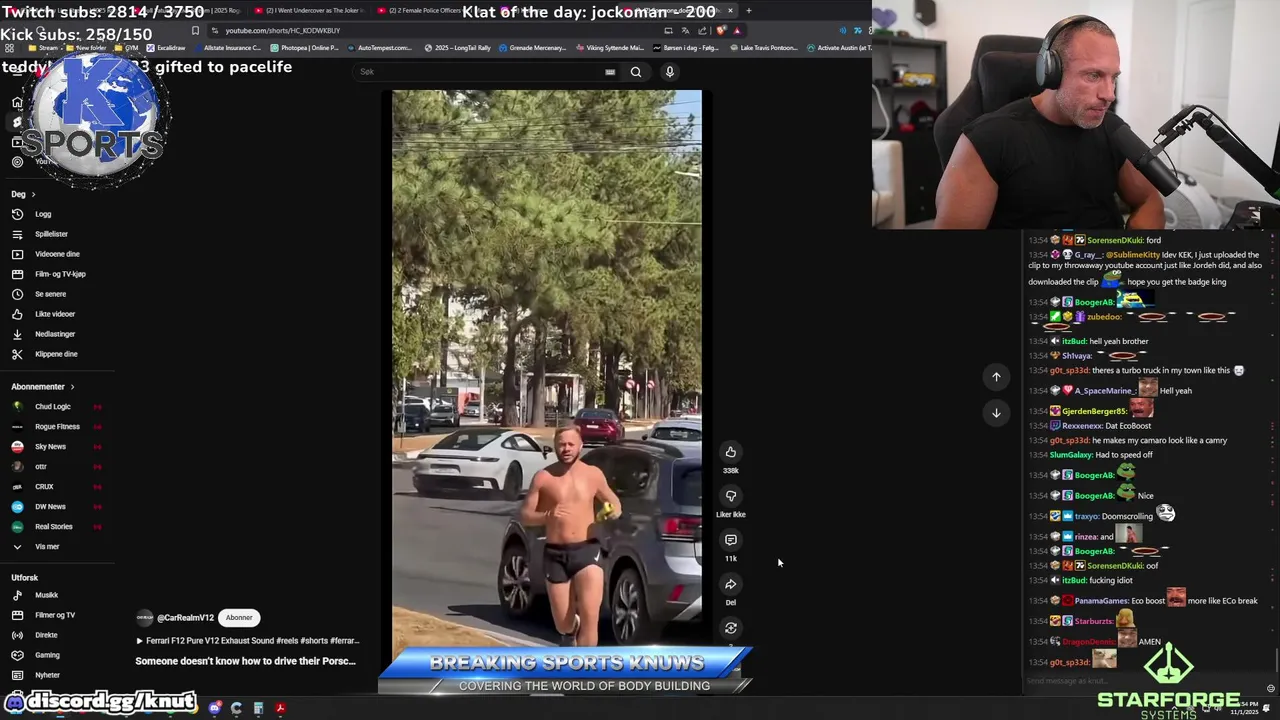This screenshot has width=1280, height=720.
Task: Dislike the short via Liker ikke icon
Action: point(731,496)
